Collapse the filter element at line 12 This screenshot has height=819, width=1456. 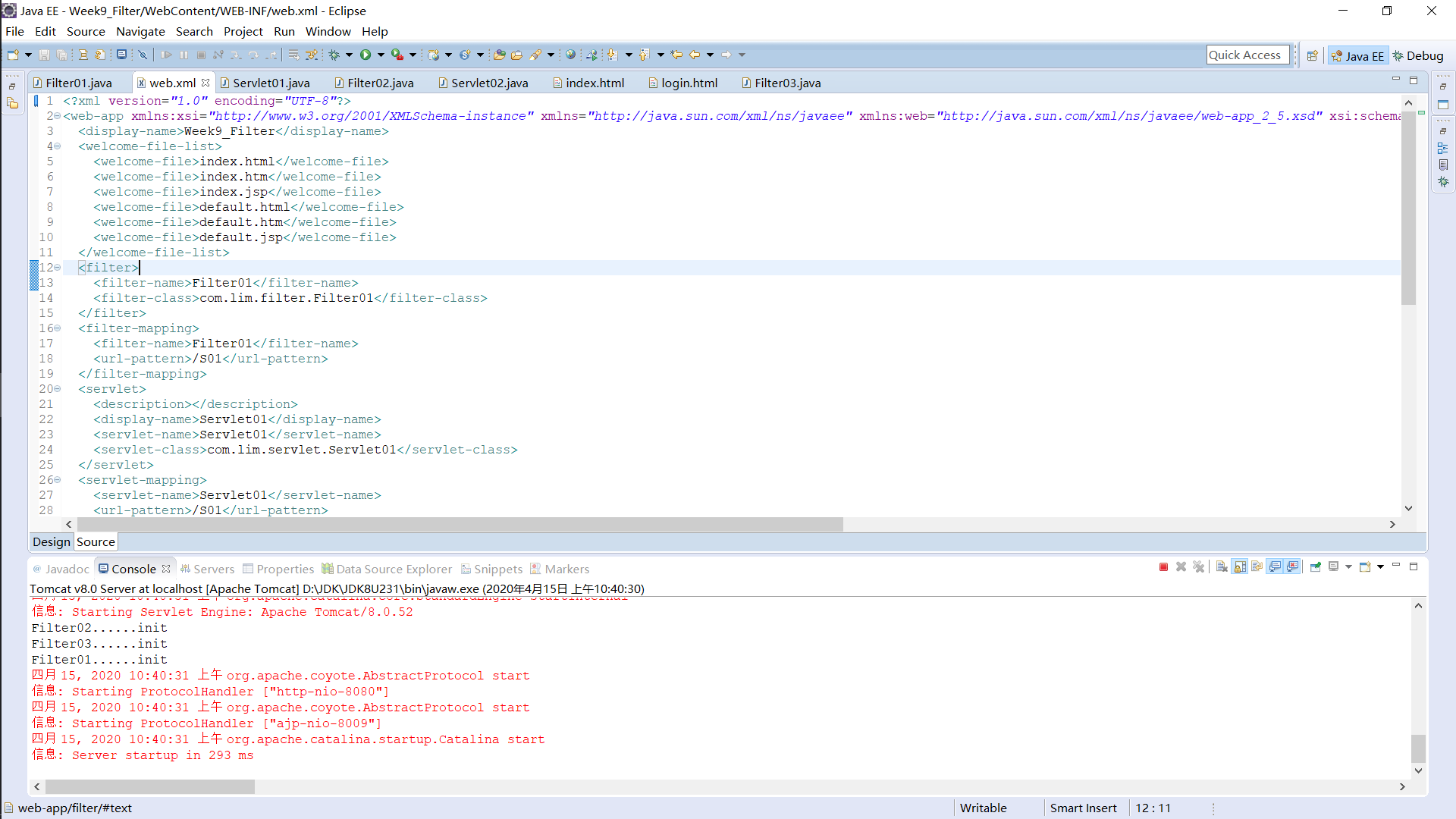tap(58, 268)
